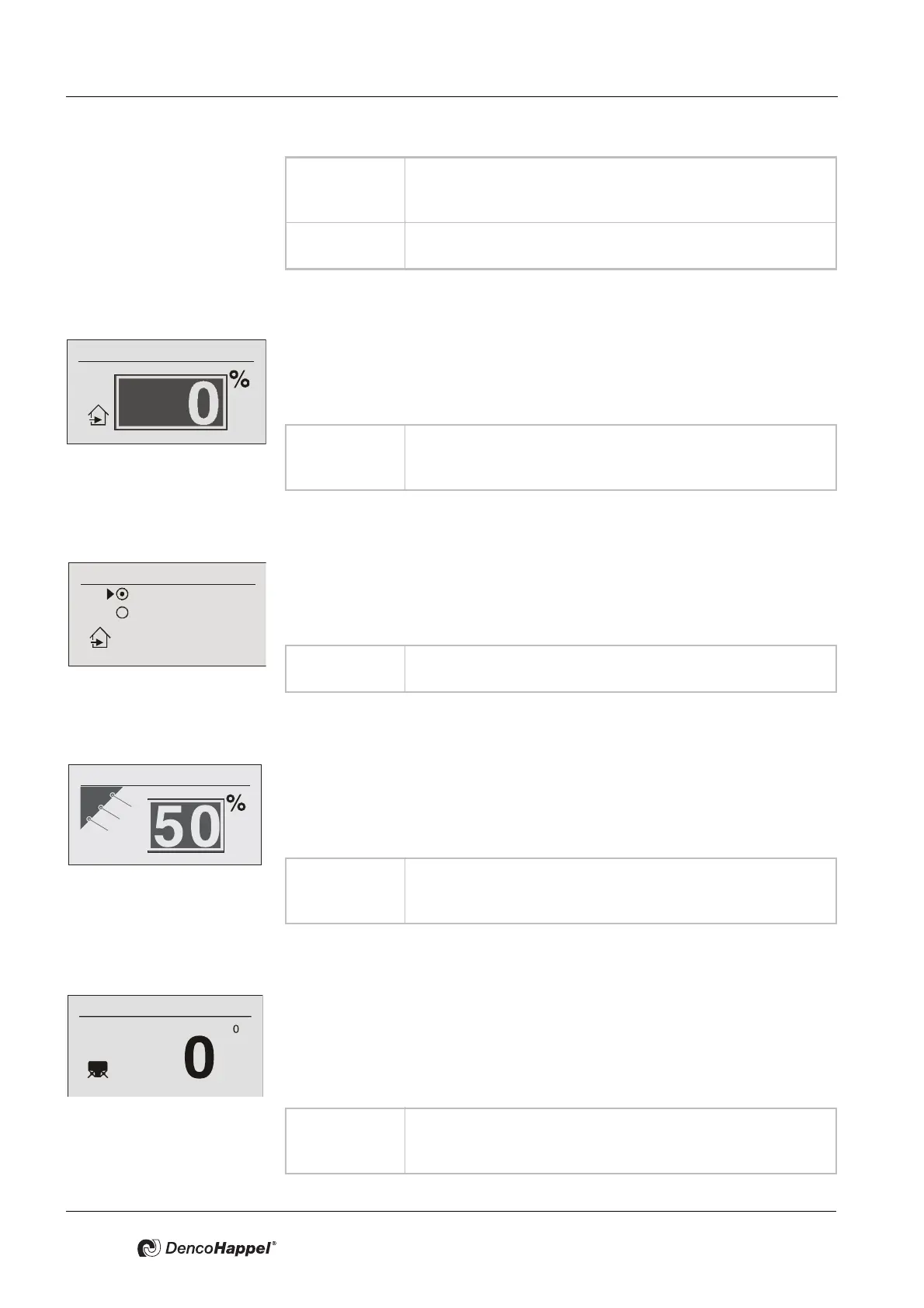
Task: Click the lower right cell of the two-row table
Action: [x=620, y=245]
